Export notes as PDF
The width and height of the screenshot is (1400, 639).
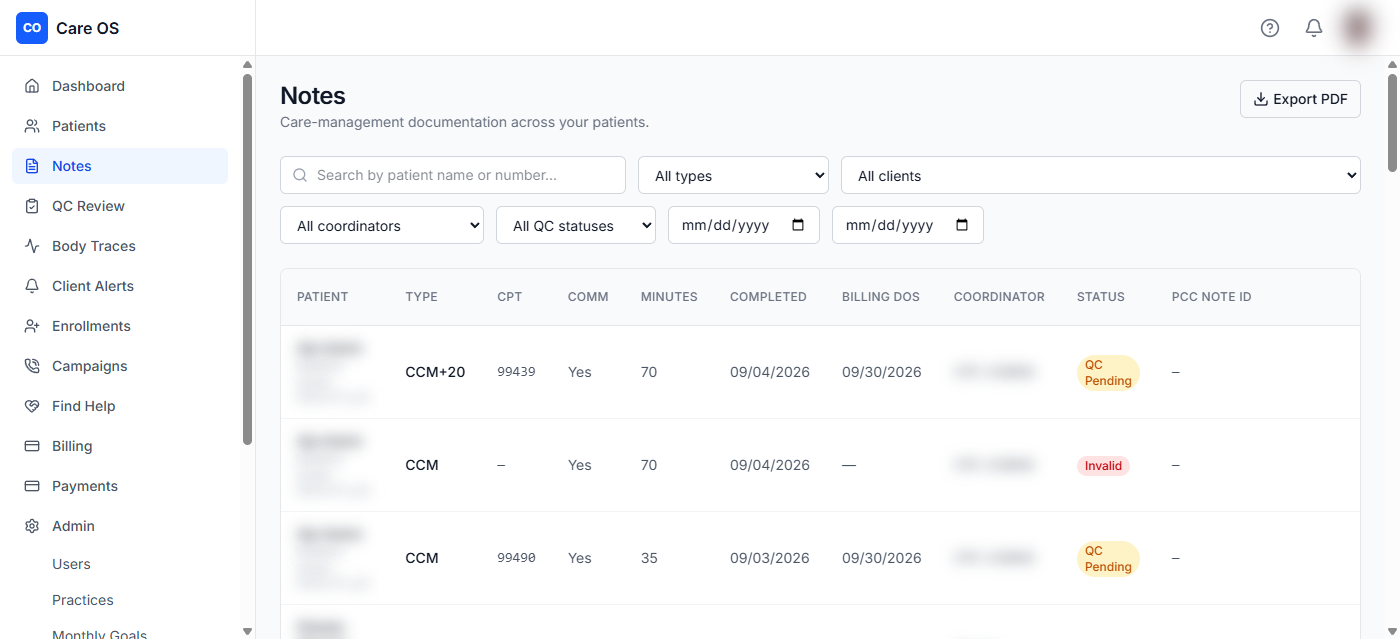tap(1300, 99)
